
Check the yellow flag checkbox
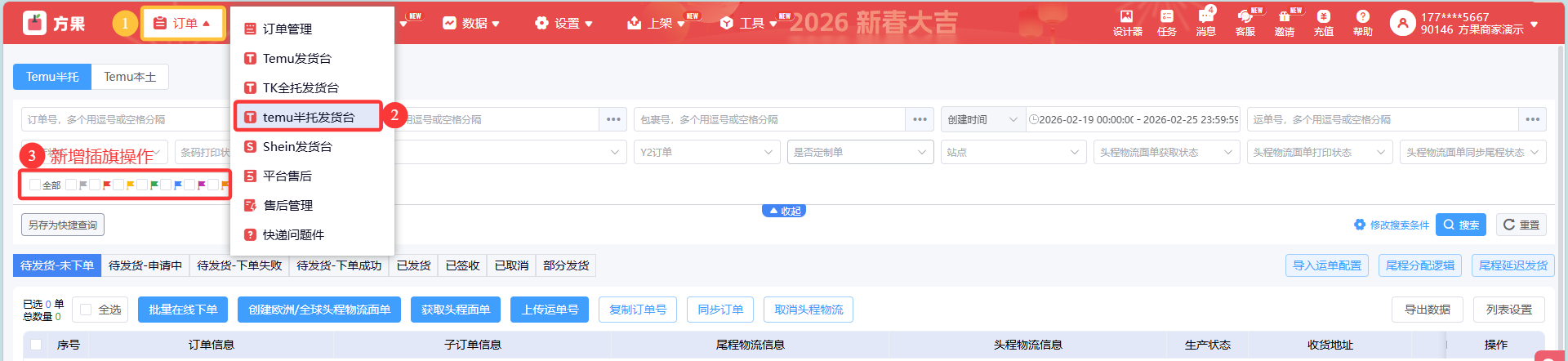(x=118, y=185)
